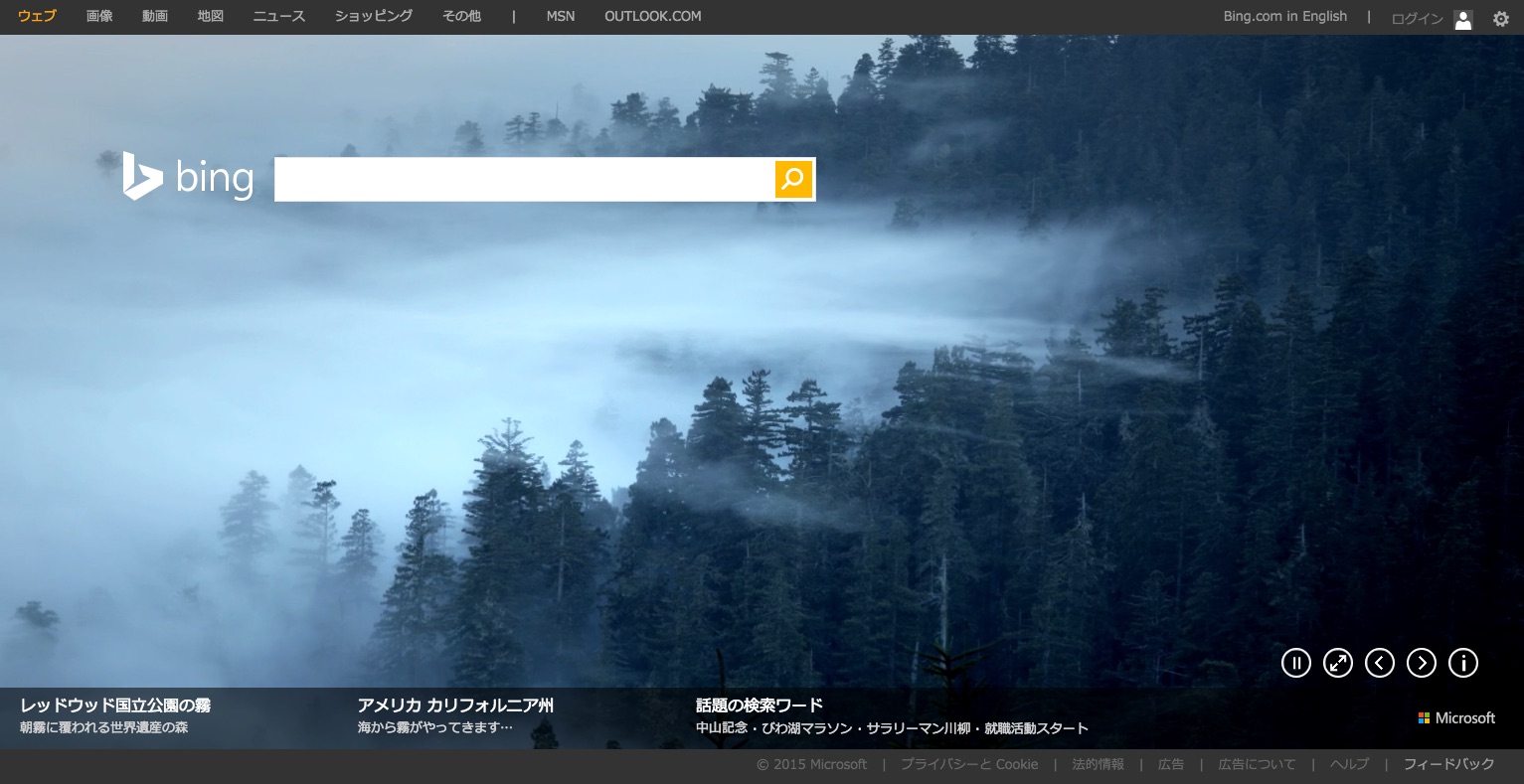Viewport: 1524px width, 784px height.
Task: Open the 地図 maps tab
Action: (211, 16)
